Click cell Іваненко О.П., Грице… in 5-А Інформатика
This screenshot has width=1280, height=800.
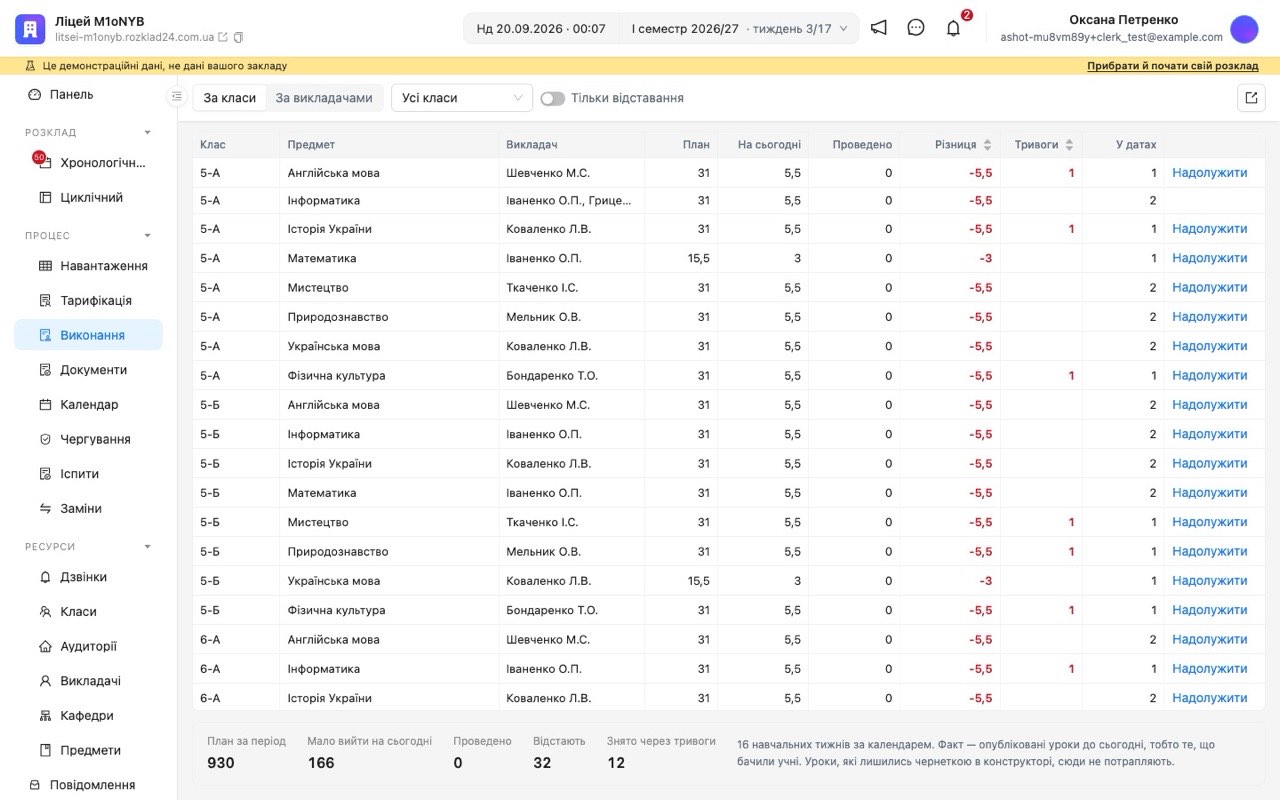(569, 200)
